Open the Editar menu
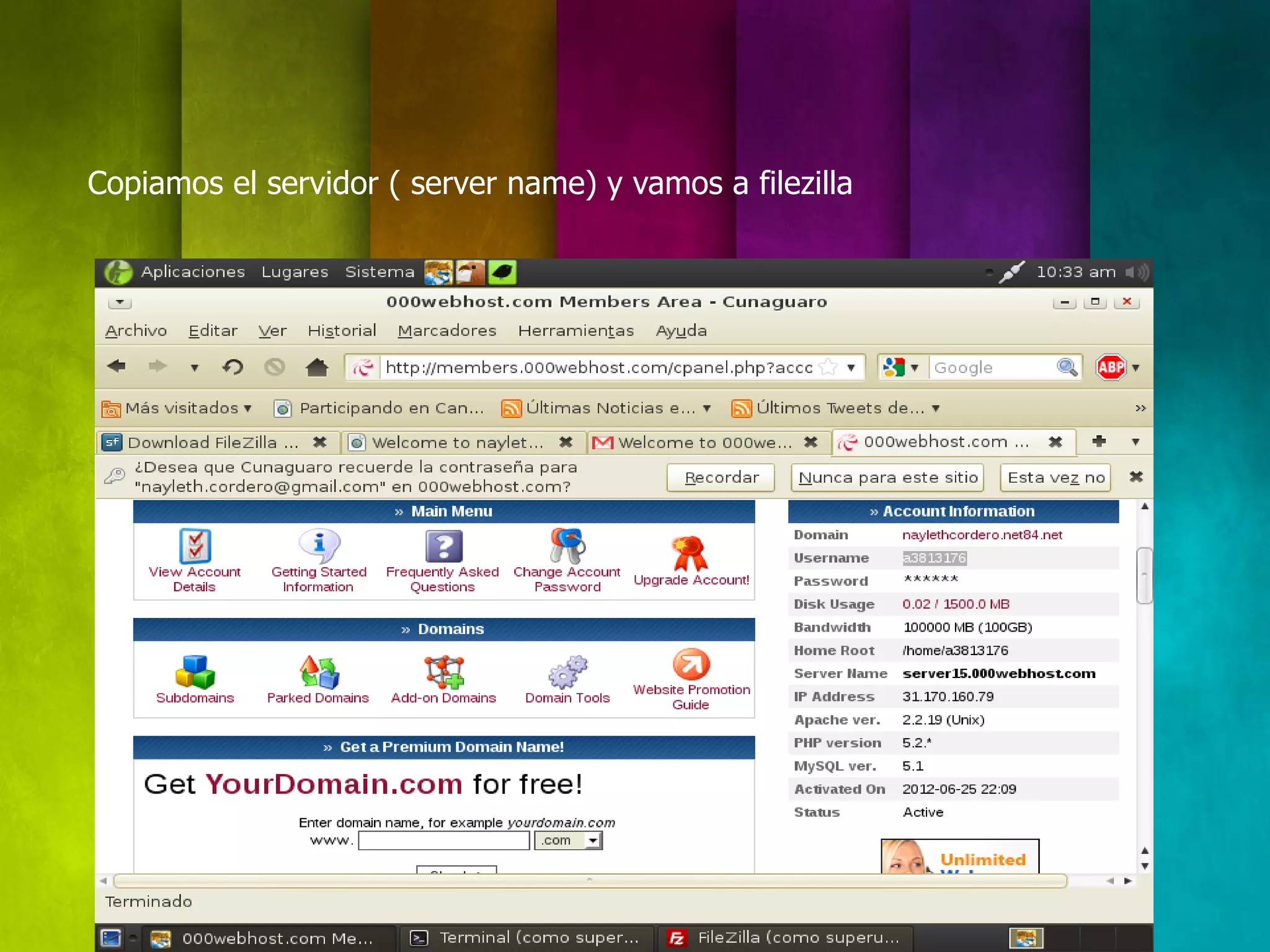1270x952 pixels. coord(213,330)
